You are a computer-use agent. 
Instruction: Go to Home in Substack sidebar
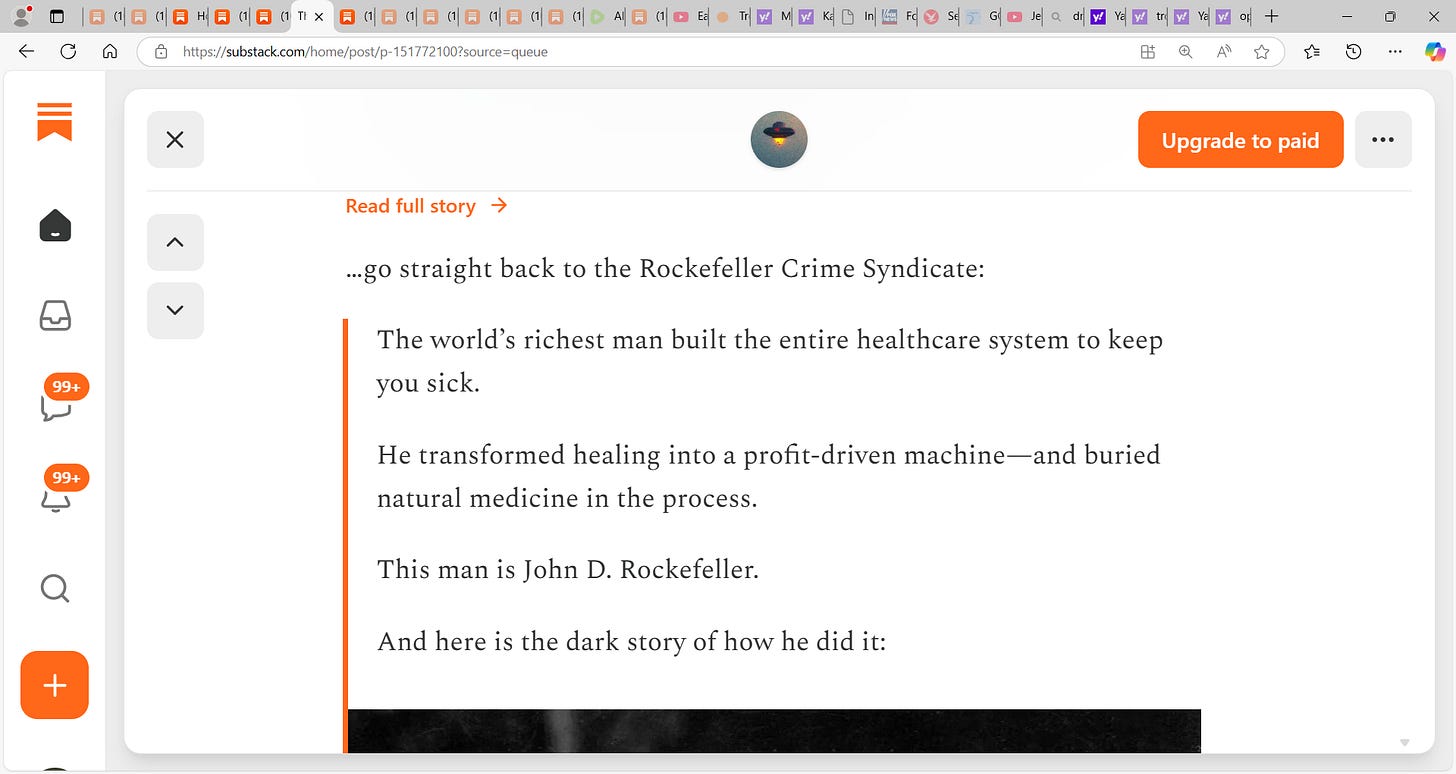[x=55, y=225]
